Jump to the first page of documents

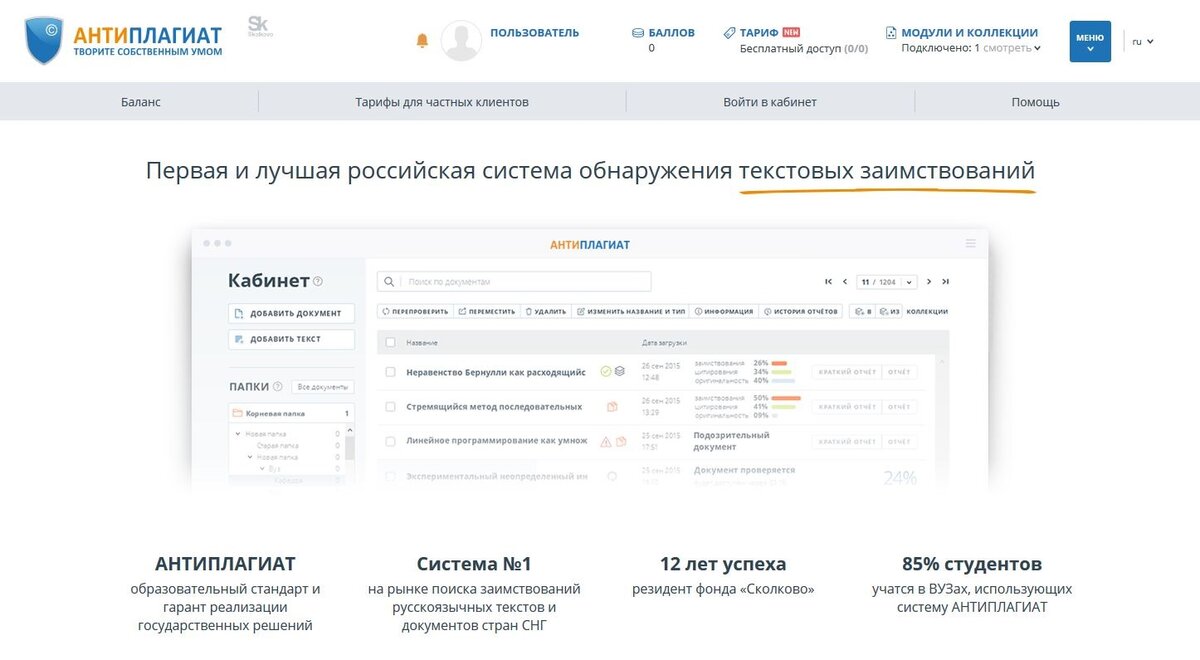point(828,282)
